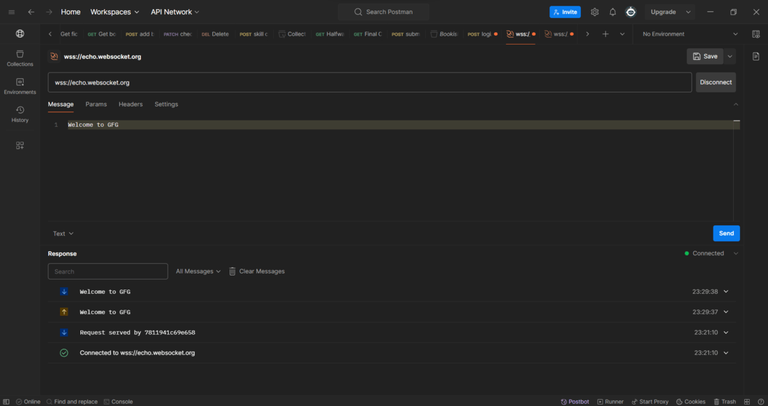Open the user avatar menu

tap(630, 12)
